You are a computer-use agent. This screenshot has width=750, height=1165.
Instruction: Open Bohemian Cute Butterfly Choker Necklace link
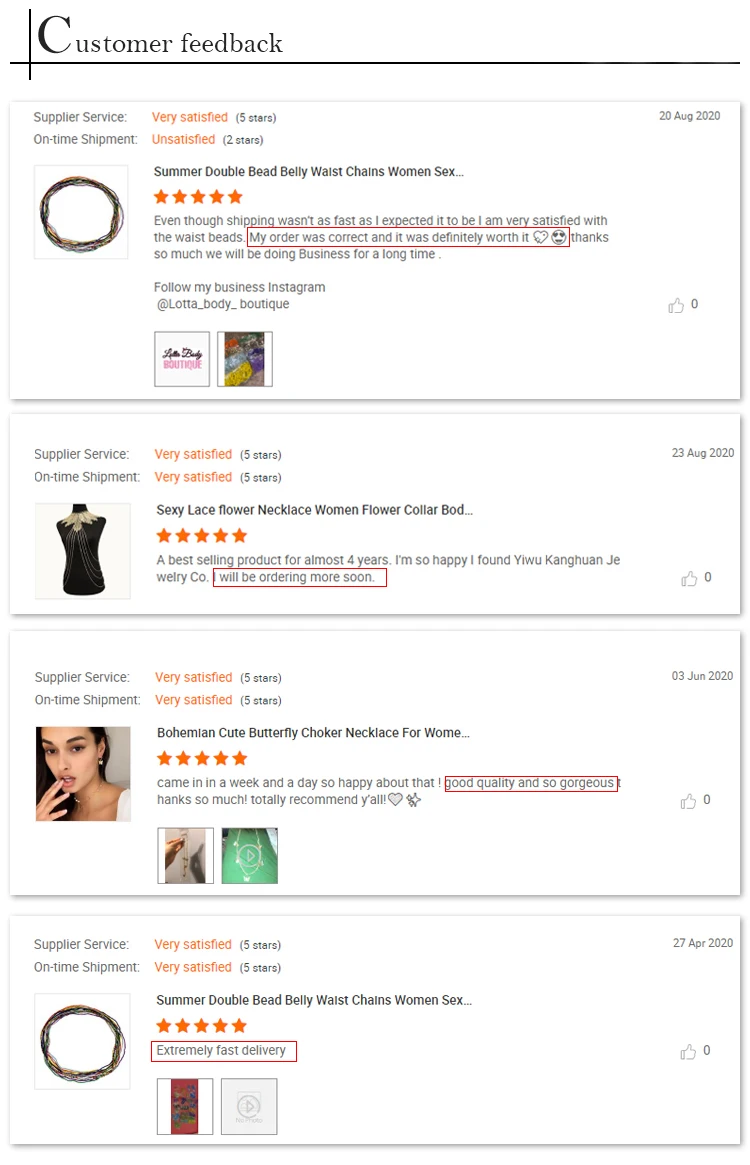pyautogui.click(x=313, y=733)
